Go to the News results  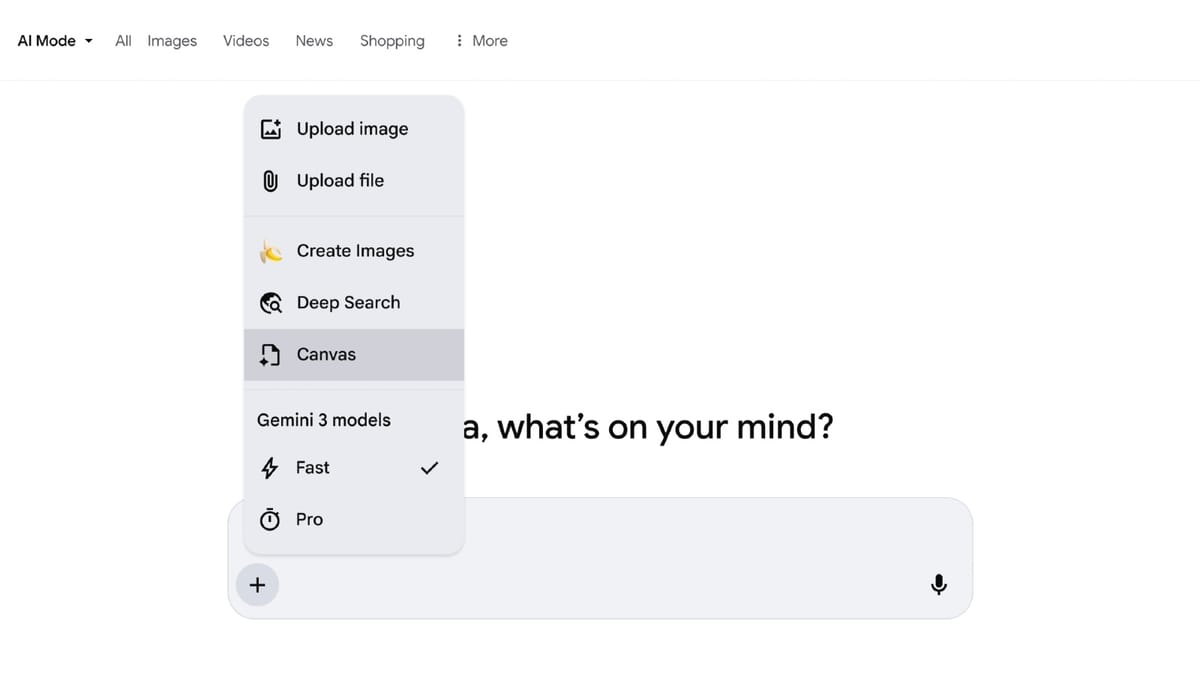coord(313,40)
